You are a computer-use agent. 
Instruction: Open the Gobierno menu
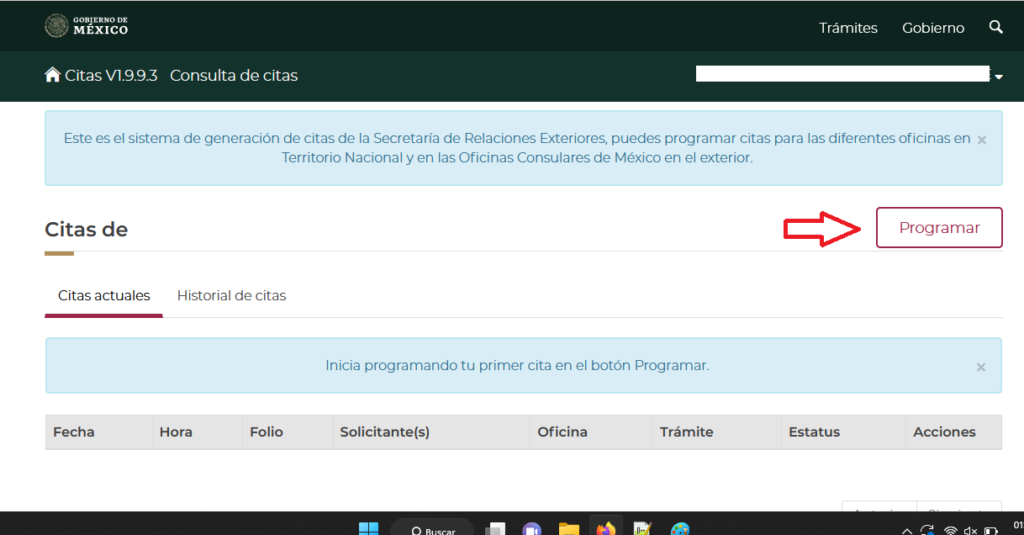click(x=933, y=28)
